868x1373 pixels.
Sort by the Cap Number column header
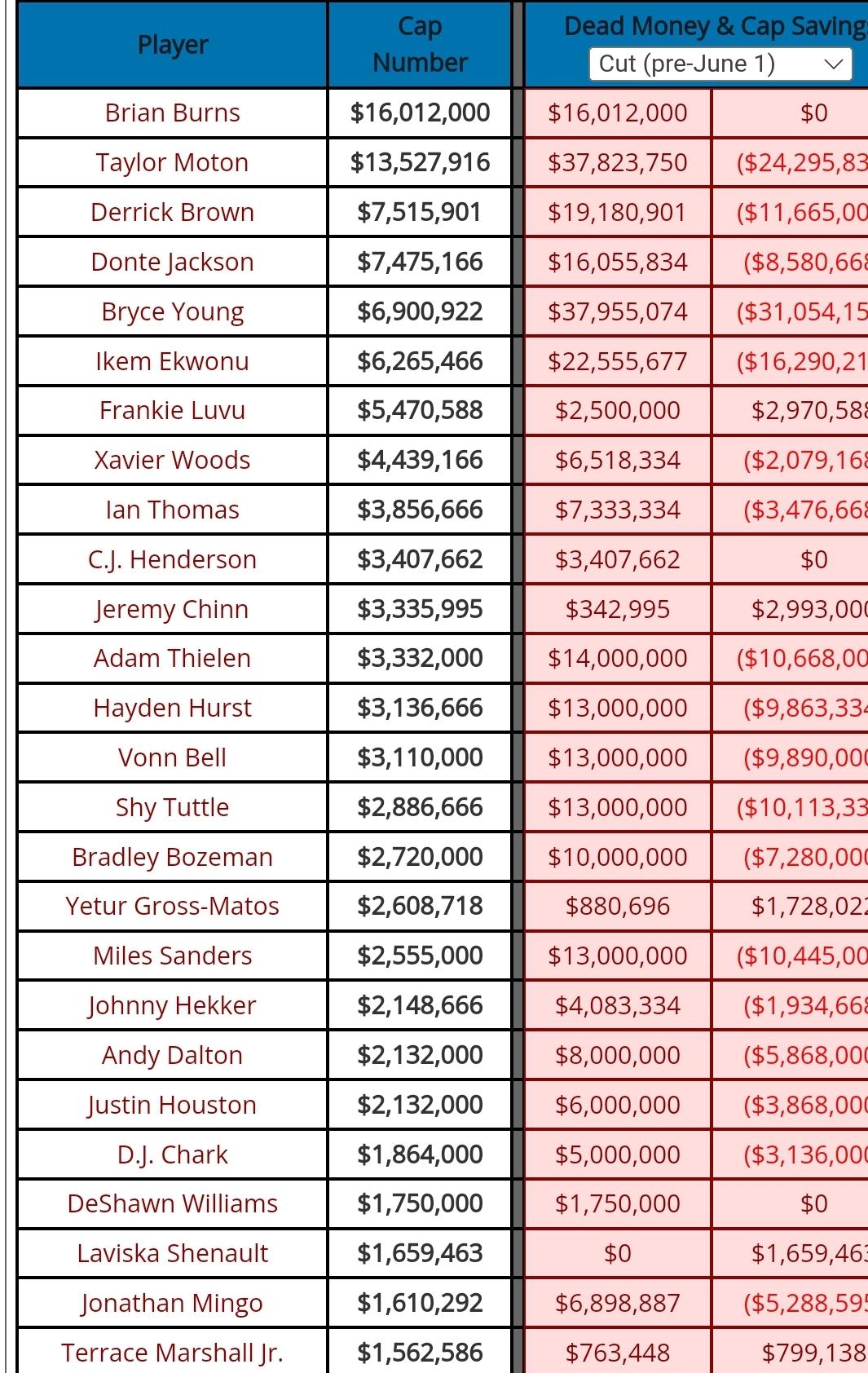(x=420, y=45)
